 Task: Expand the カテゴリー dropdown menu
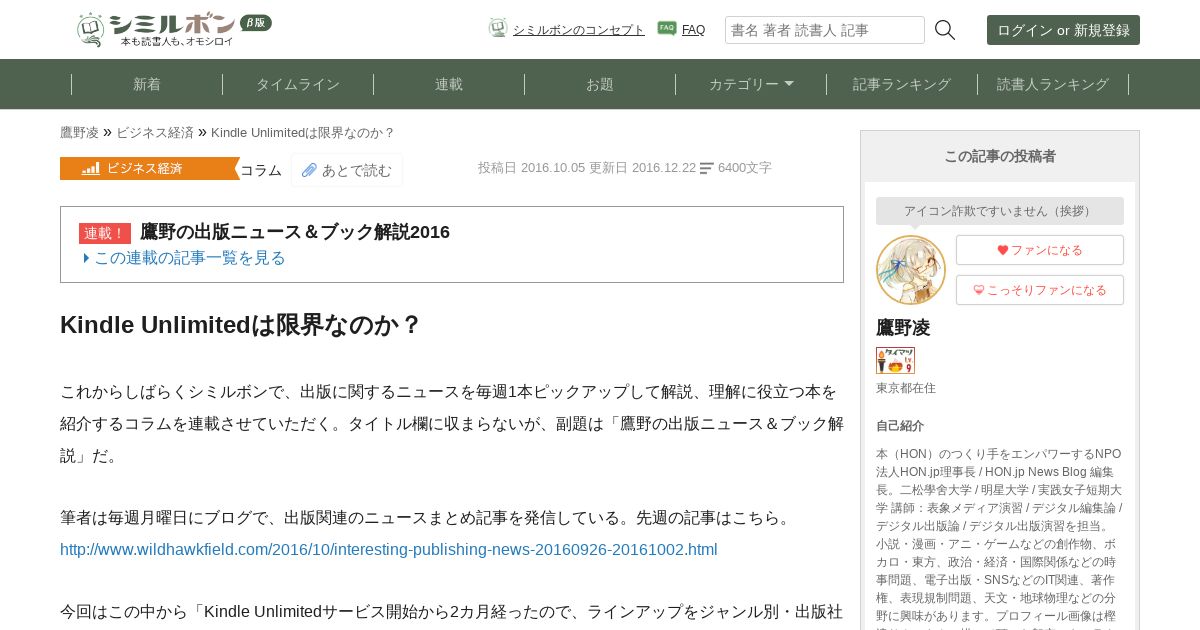point(751,84)
